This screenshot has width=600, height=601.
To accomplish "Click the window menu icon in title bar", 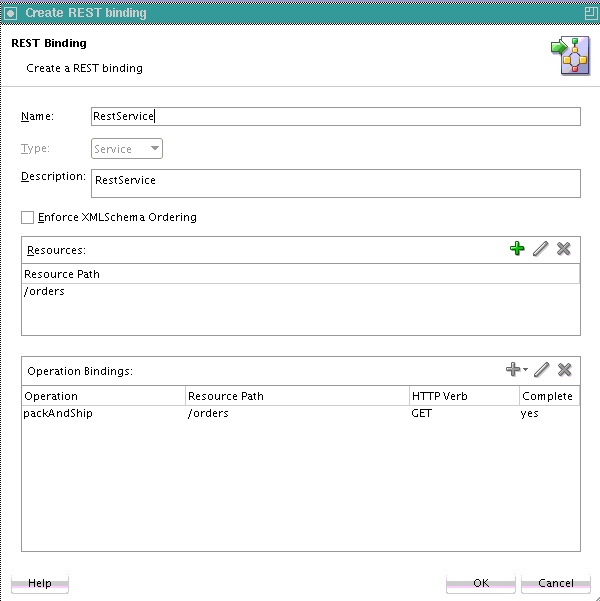I will pyautogui.click(x=11, y=13).
